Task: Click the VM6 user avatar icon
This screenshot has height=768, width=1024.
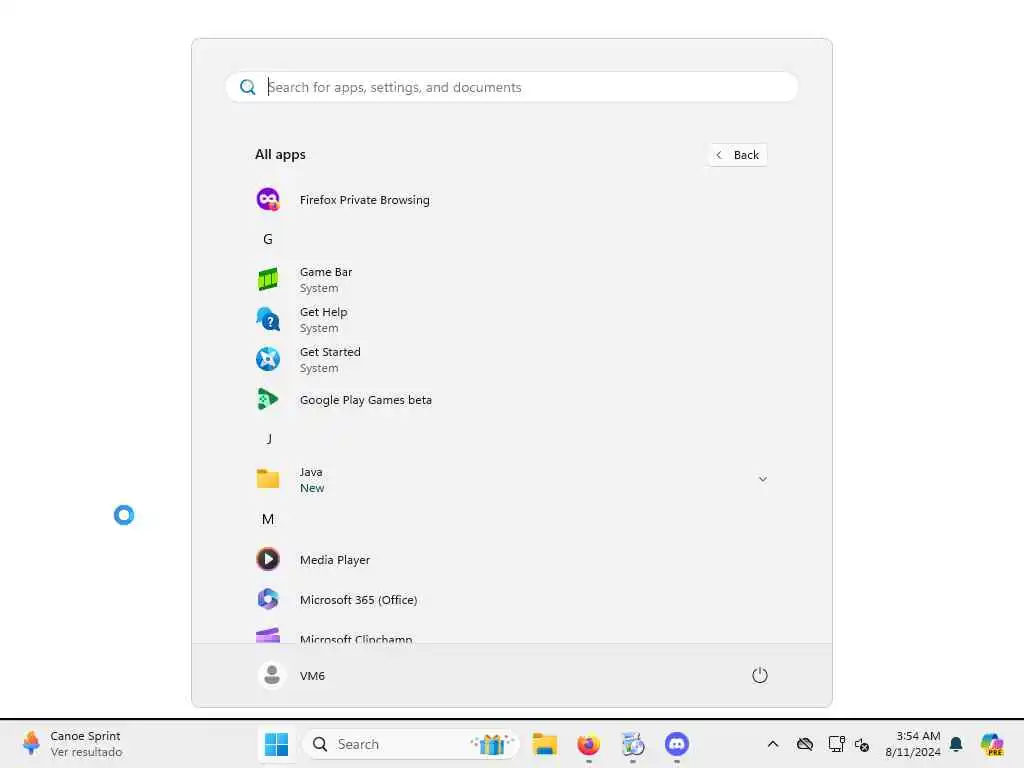Action: pyautogui.click(x=272, y=675)
